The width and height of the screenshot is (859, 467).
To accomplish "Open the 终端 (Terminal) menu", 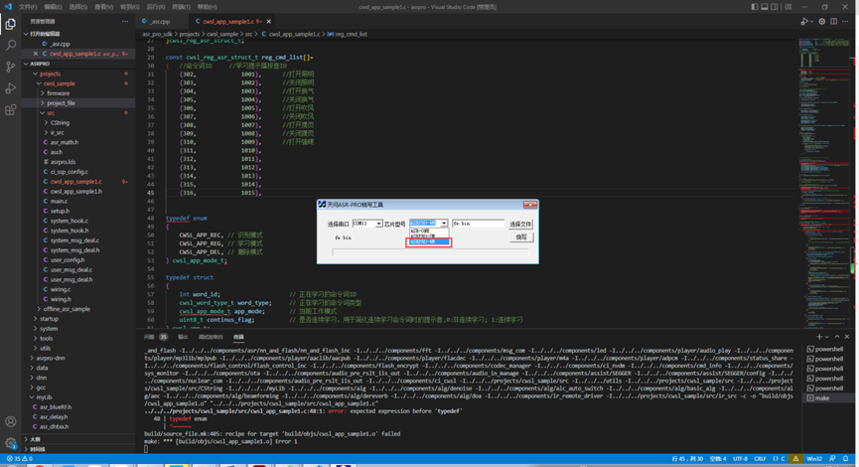I will click(x=181, y=7).
